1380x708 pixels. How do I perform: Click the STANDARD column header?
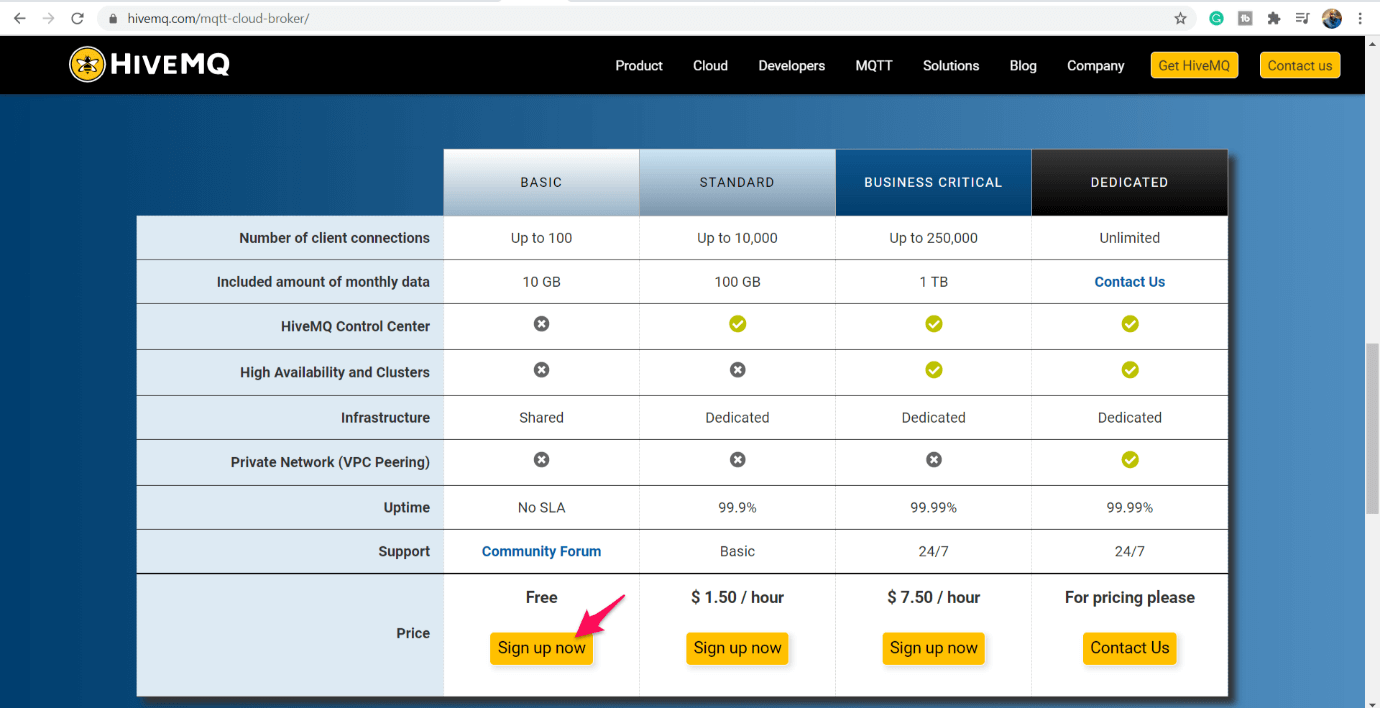click(x=737, y=182)
